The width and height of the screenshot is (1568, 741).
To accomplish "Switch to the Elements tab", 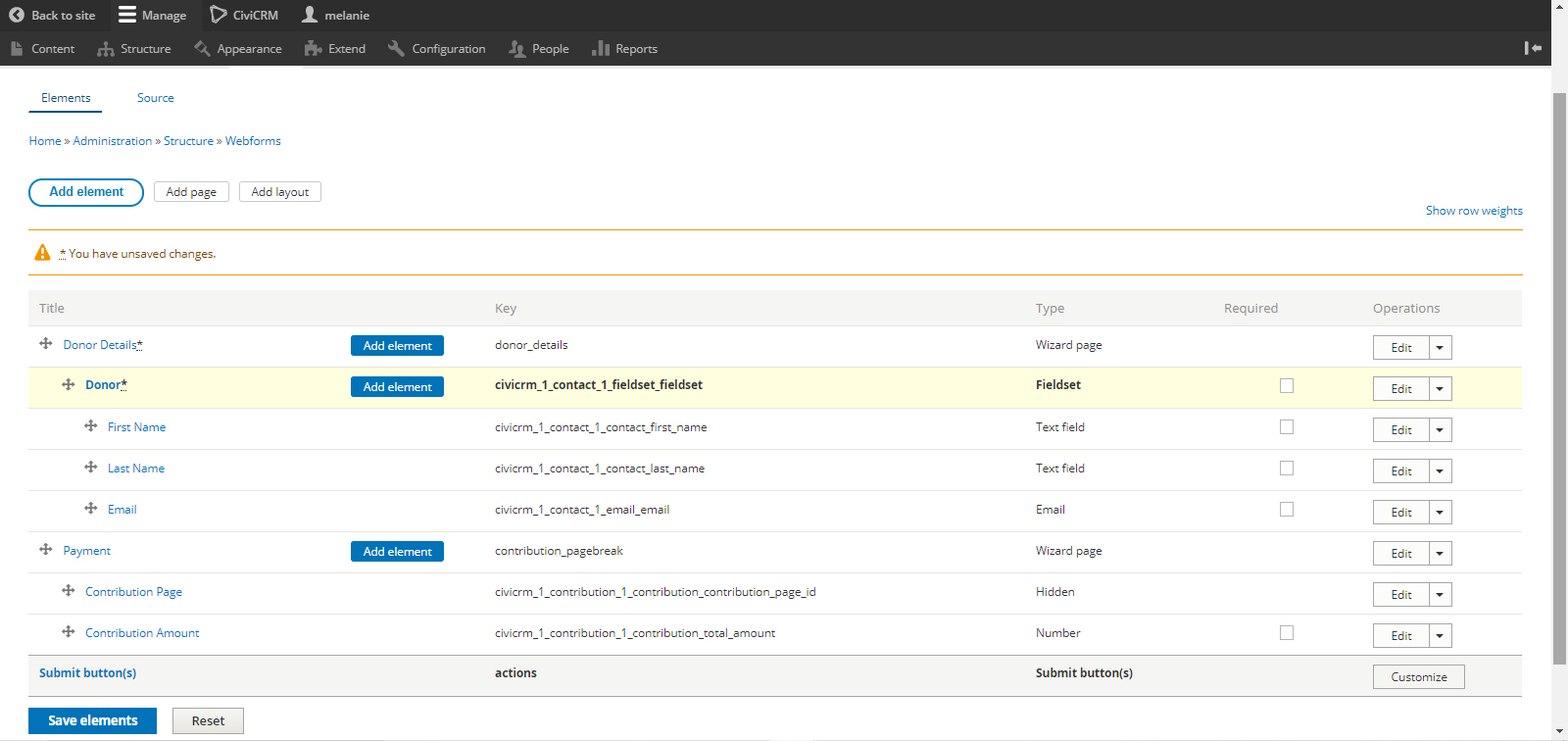I will click(x=66, y=98).
